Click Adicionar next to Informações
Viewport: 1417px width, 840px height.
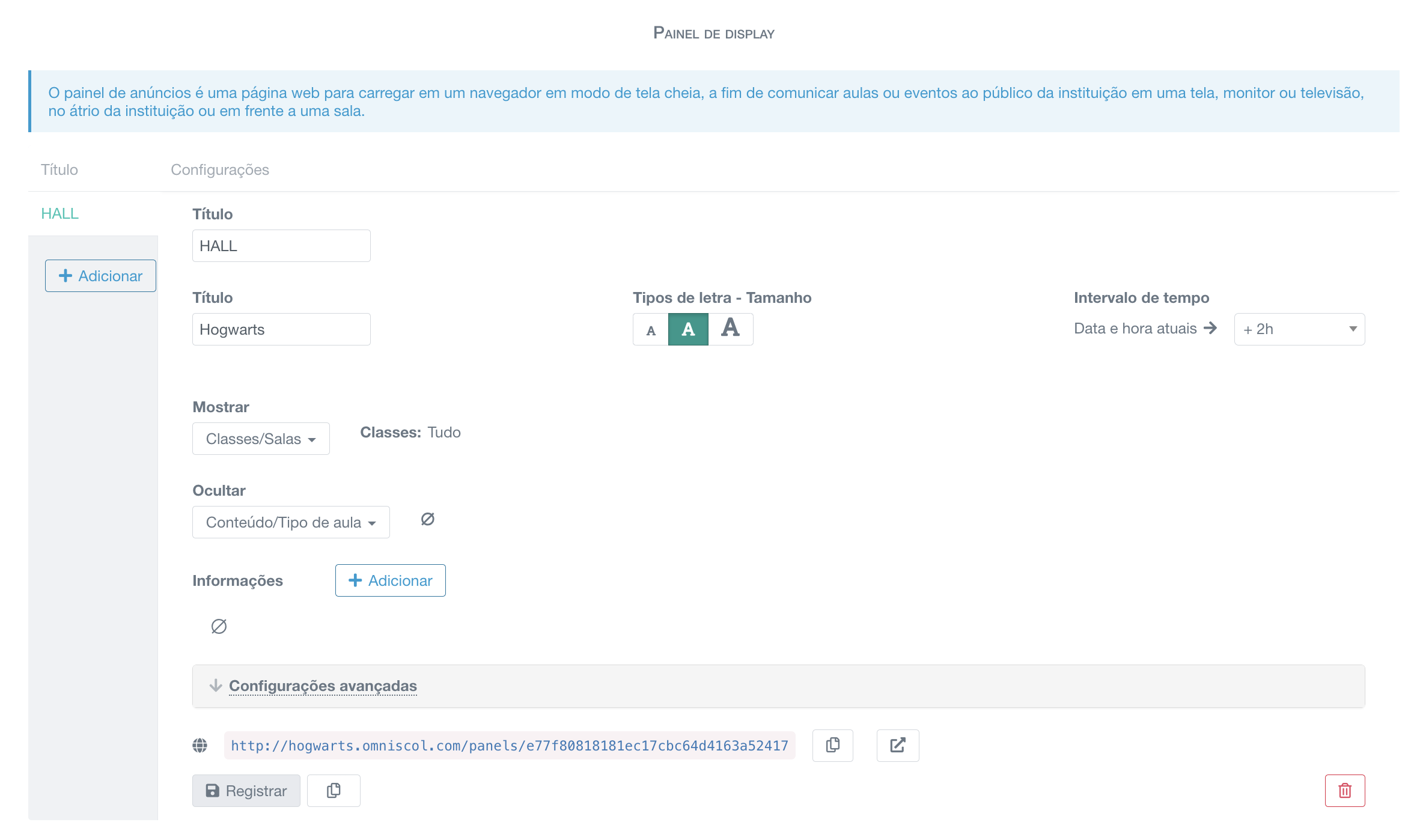point(390,580)
